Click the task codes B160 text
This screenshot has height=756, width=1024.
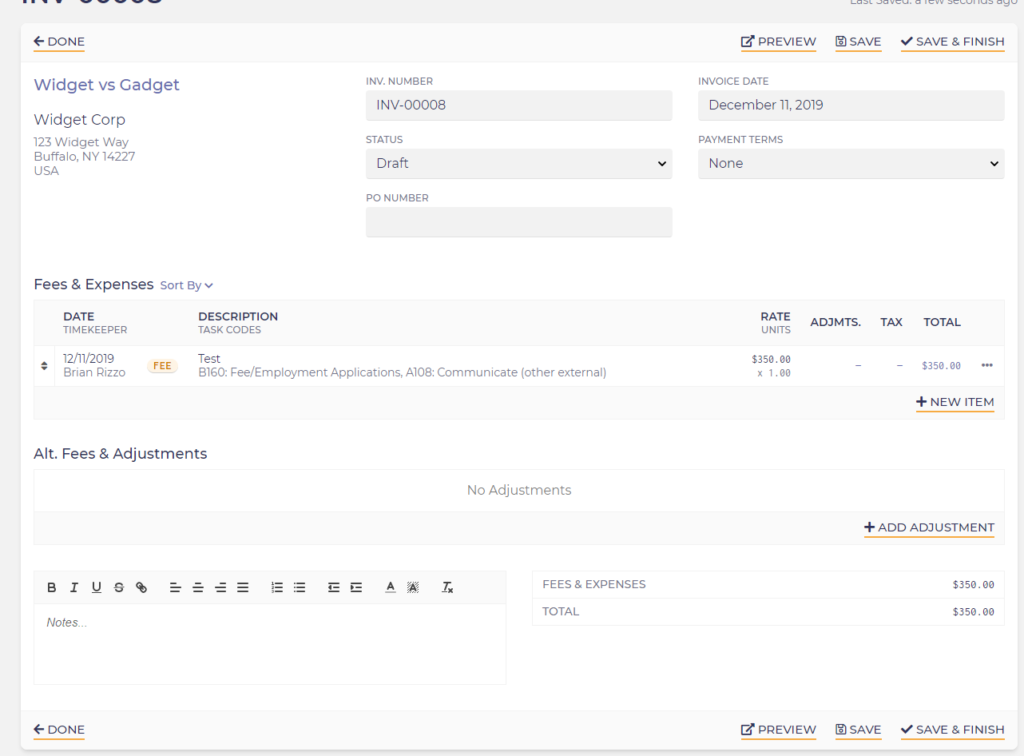tap(402, 372)
